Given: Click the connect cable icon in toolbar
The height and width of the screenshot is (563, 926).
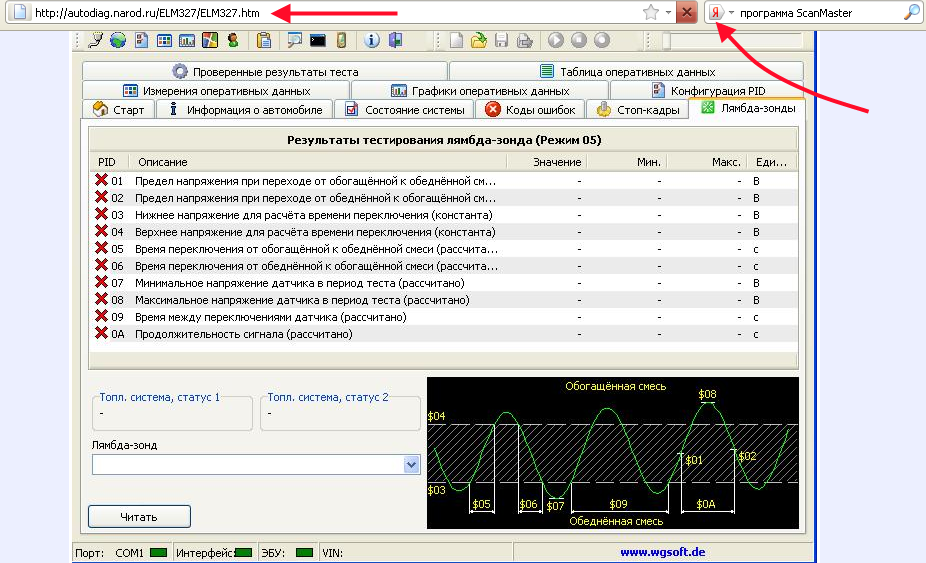Looking at the screenshot, I should tap(94, 40).
